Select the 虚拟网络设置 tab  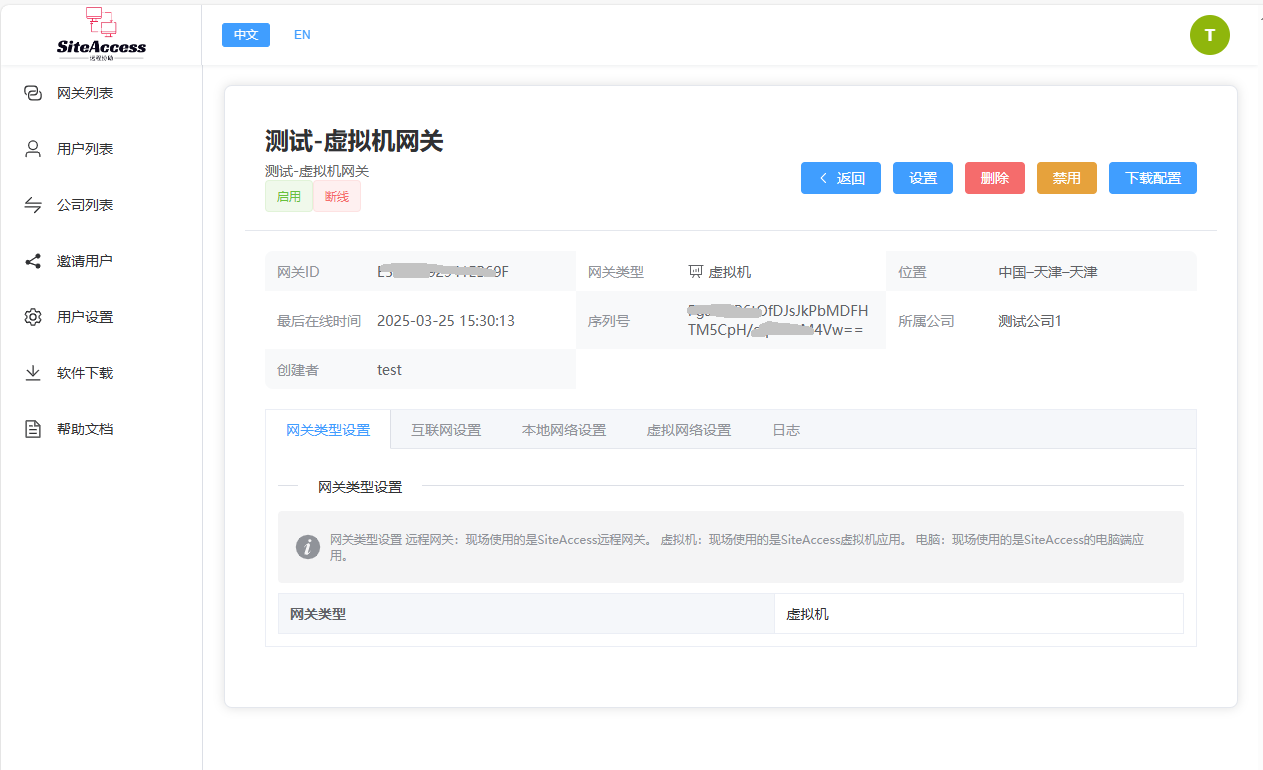689,430
